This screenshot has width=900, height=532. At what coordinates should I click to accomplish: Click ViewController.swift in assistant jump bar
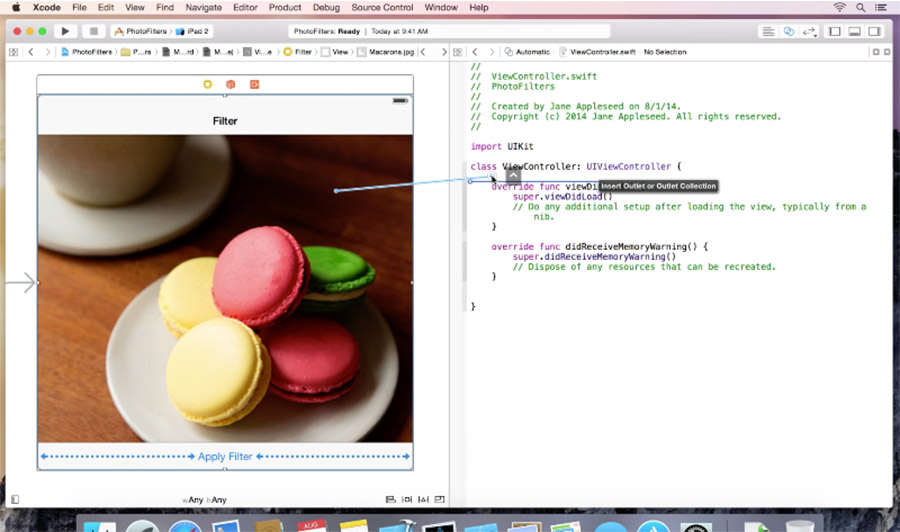point(597,52)
